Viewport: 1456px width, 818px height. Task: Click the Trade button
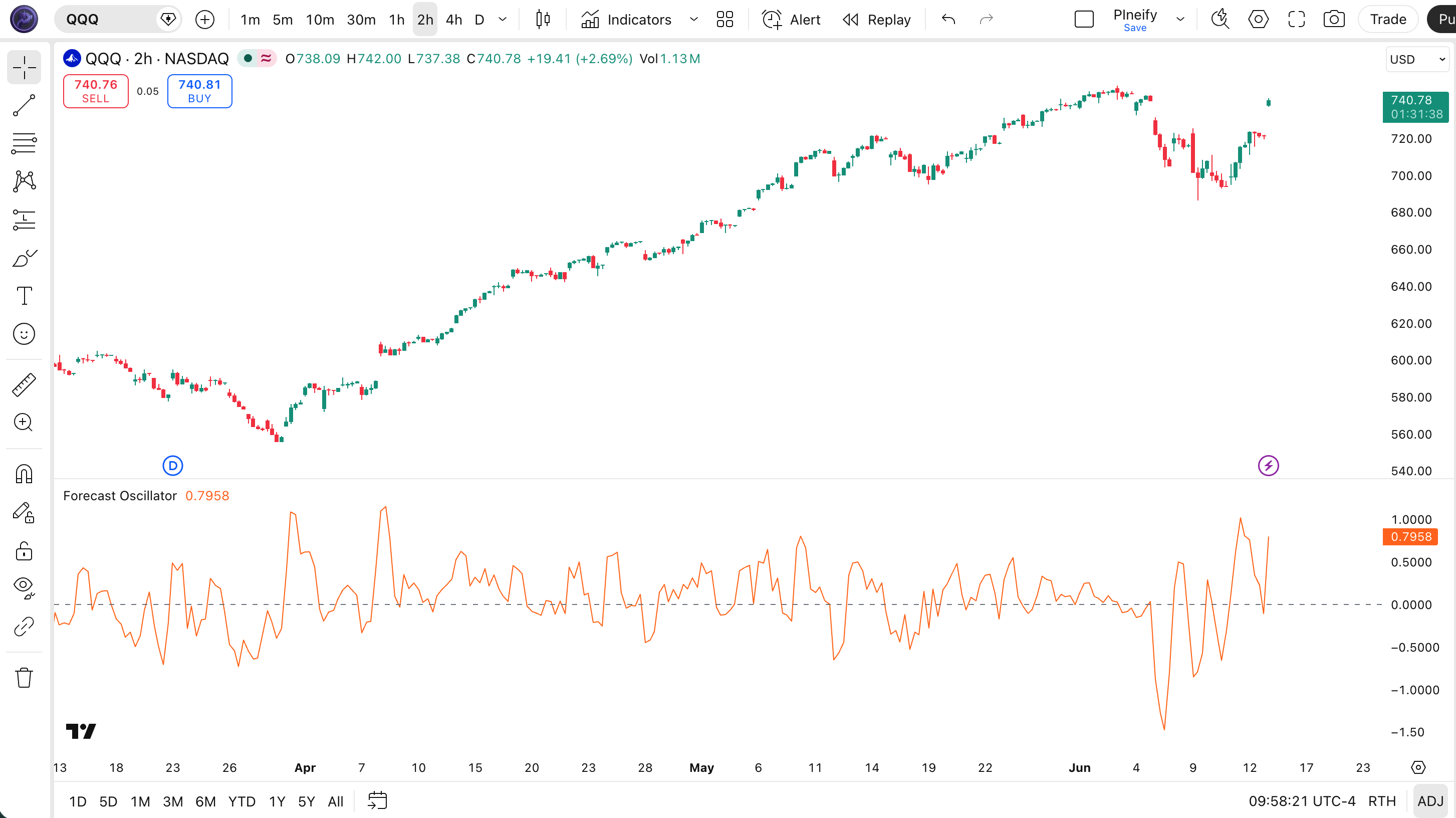click(1387, 20)
